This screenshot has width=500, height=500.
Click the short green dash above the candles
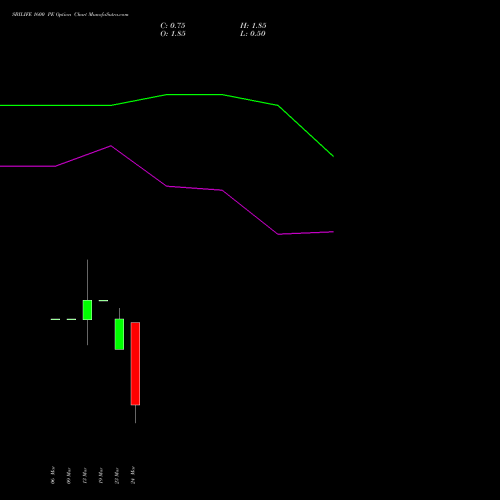click(x=103, y=301)
